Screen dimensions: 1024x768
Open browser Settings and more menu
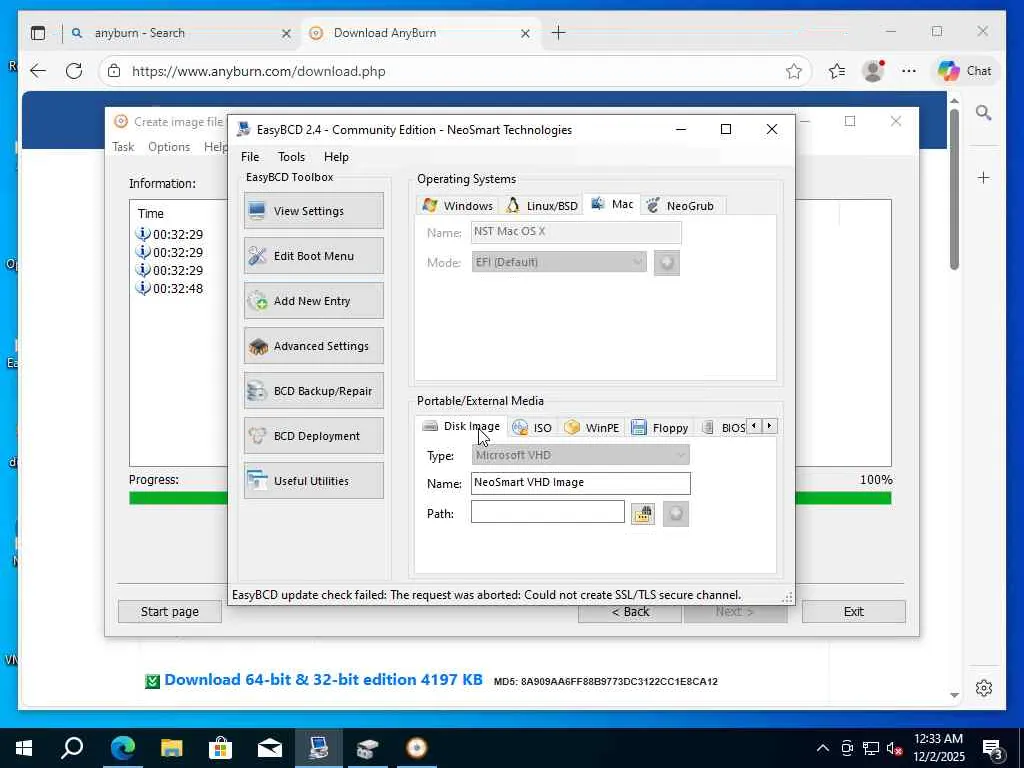(x=908, y=71)
